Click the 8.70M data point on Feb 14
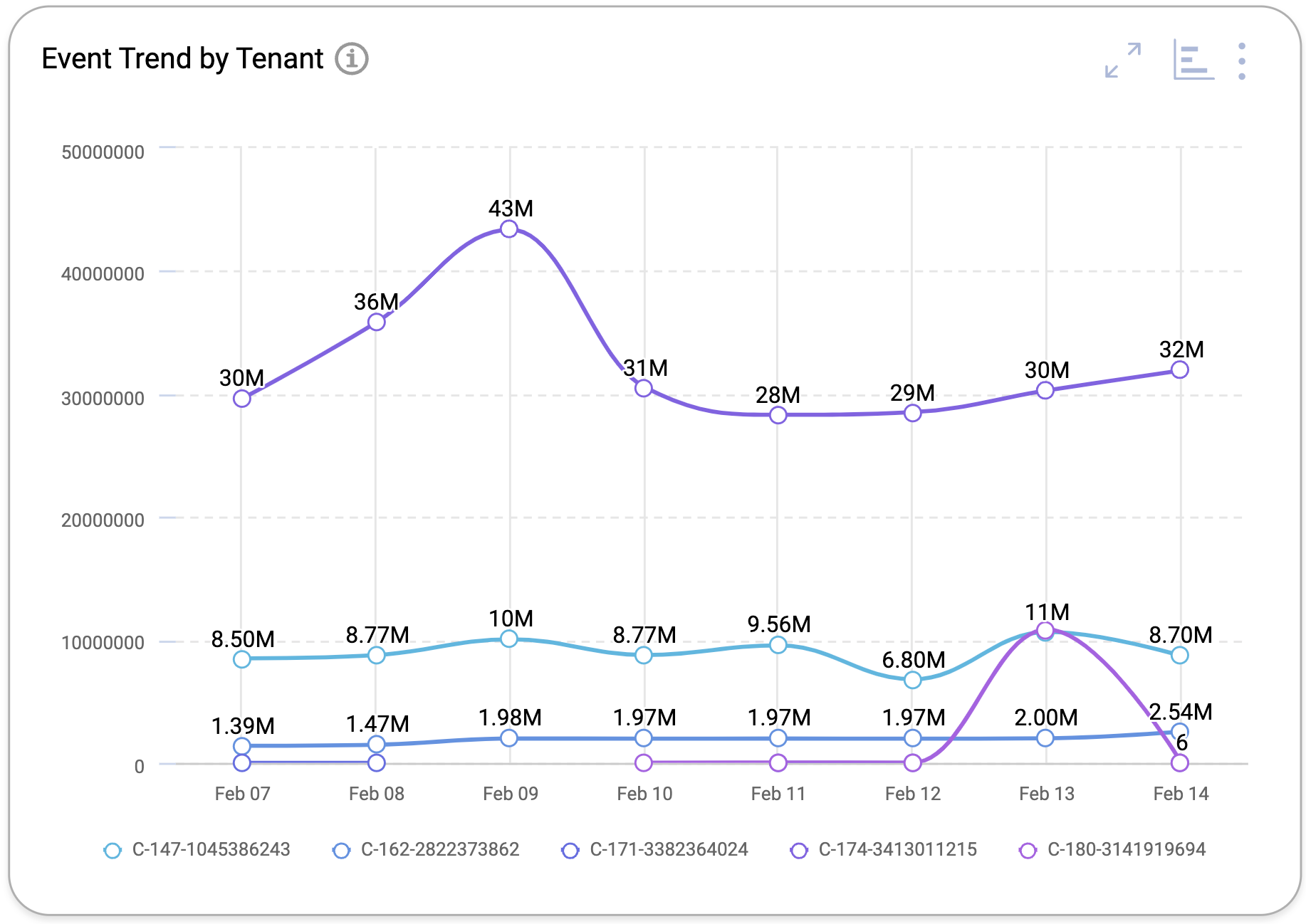1306x924 pixels. pyautogui.click(x=1180, y=655)
